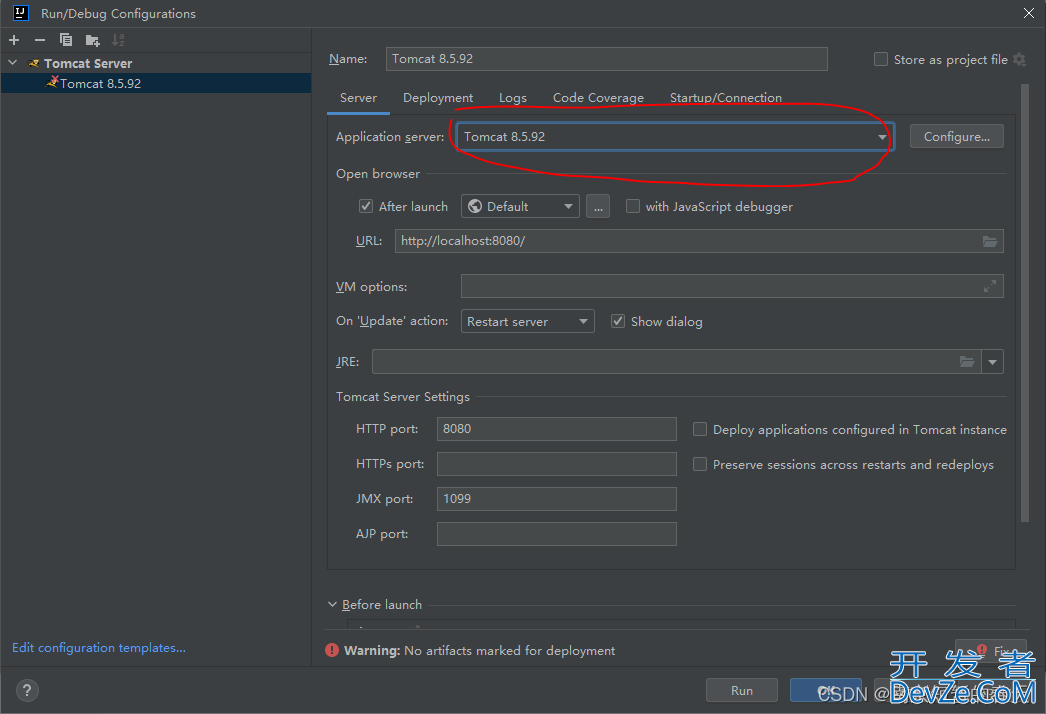Add a new run configuration
The width and height of the screenshot is (1046, 714).
[x=14, y=40]
